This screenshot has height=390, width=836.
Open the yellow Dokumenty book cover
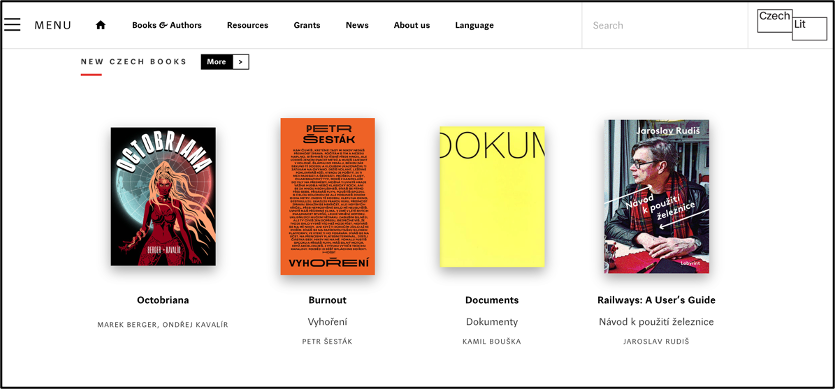tap(492, 196)
